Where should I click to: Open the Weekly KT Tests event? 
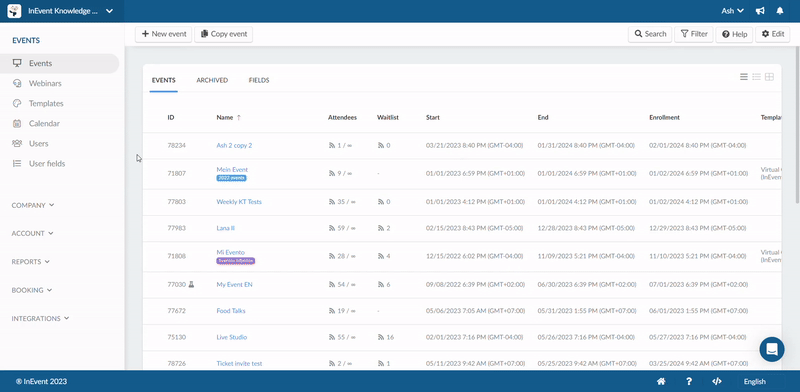tap(239, 202)
